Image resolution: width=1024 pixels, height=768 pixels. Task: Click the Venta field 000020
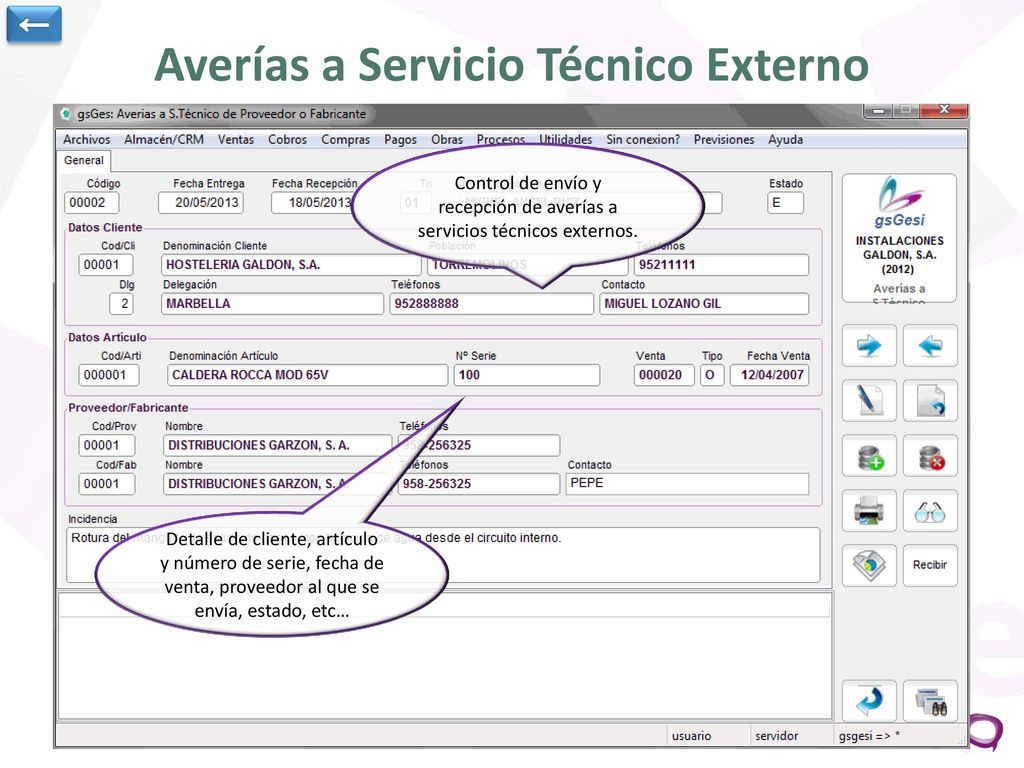coord(664,375)
